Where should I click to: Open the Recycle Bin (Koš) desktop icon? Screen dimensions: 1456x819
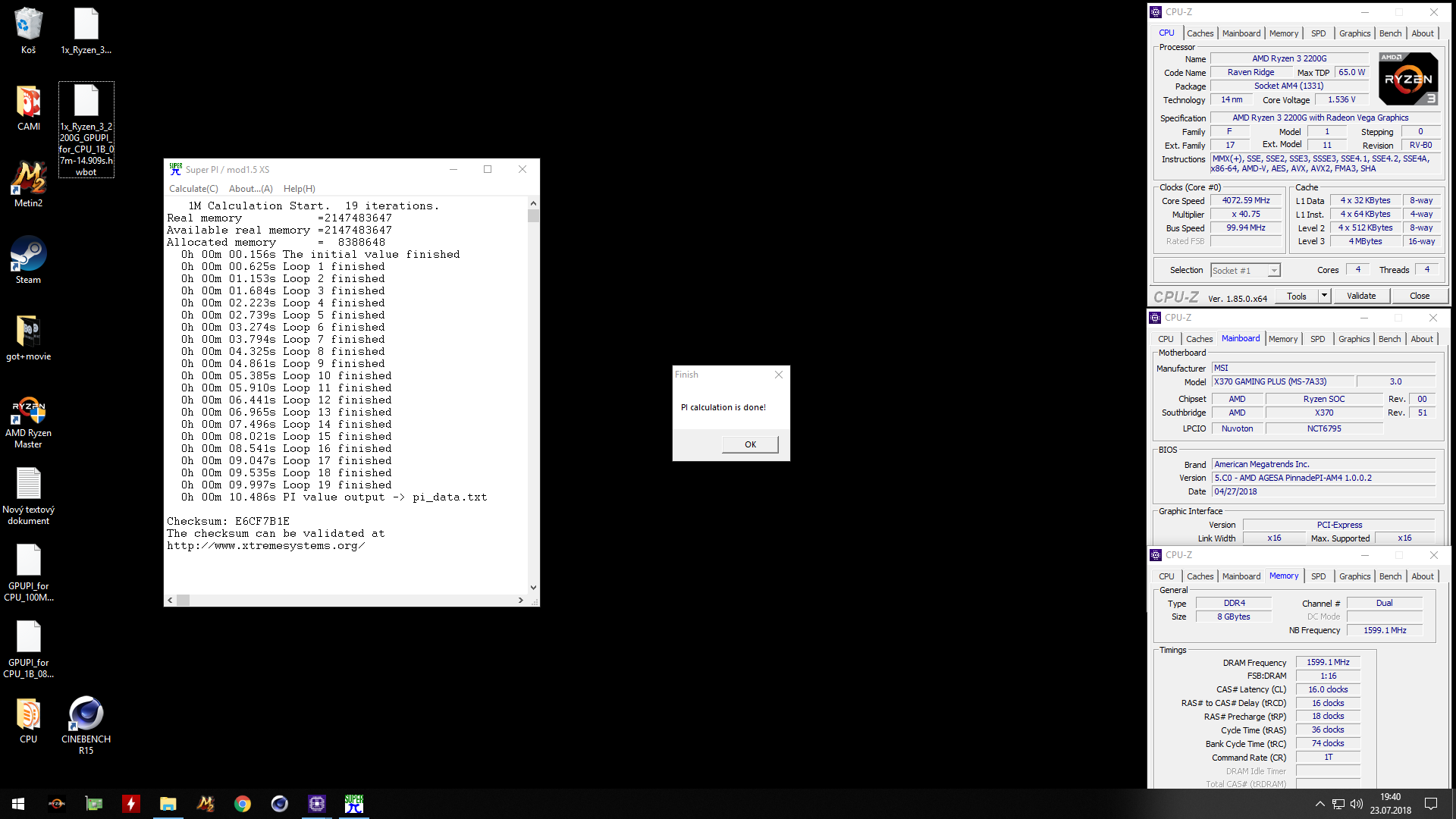(28, 30)
